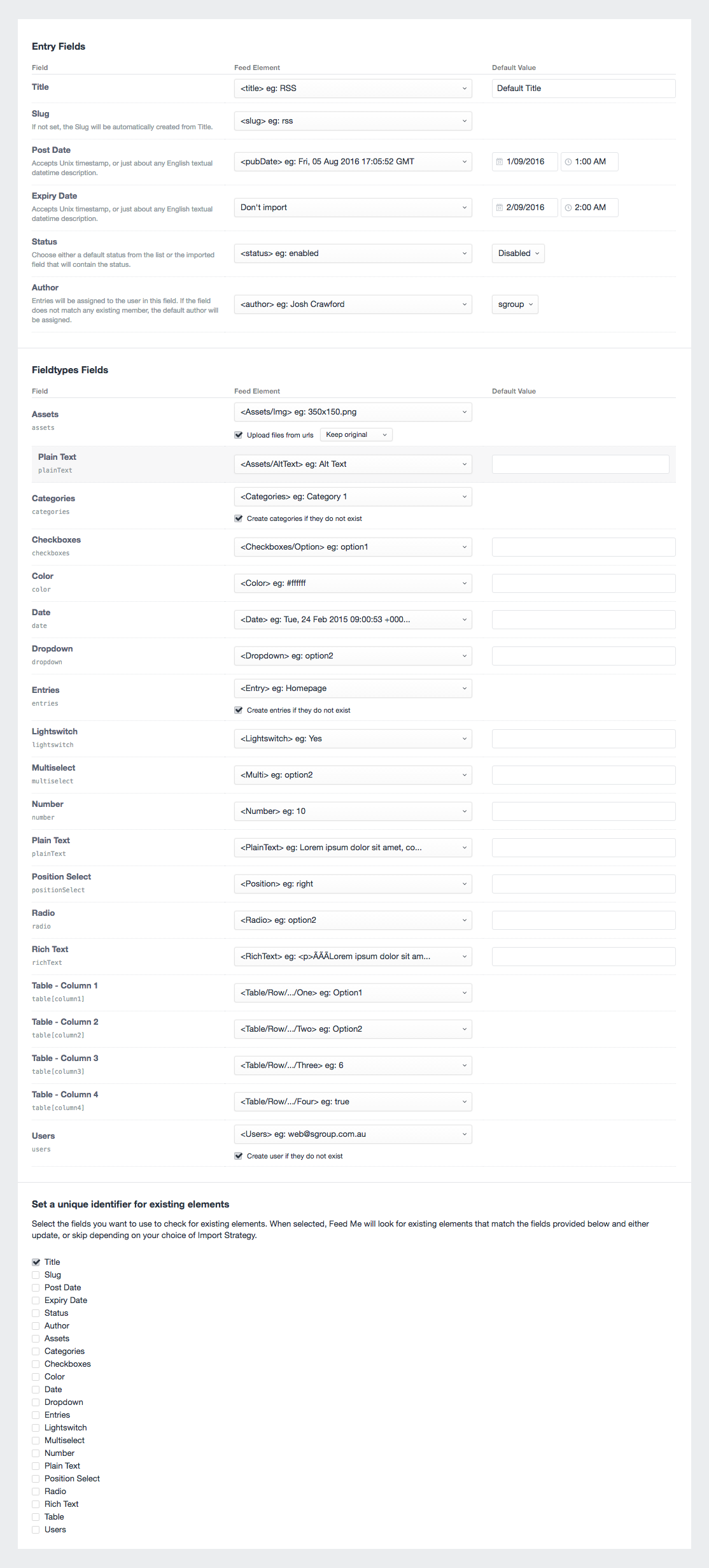The width and height of the screenshot is (709, 1568).
Task: Click the 'Default Title' text field
Action: (x=583, y=89)
